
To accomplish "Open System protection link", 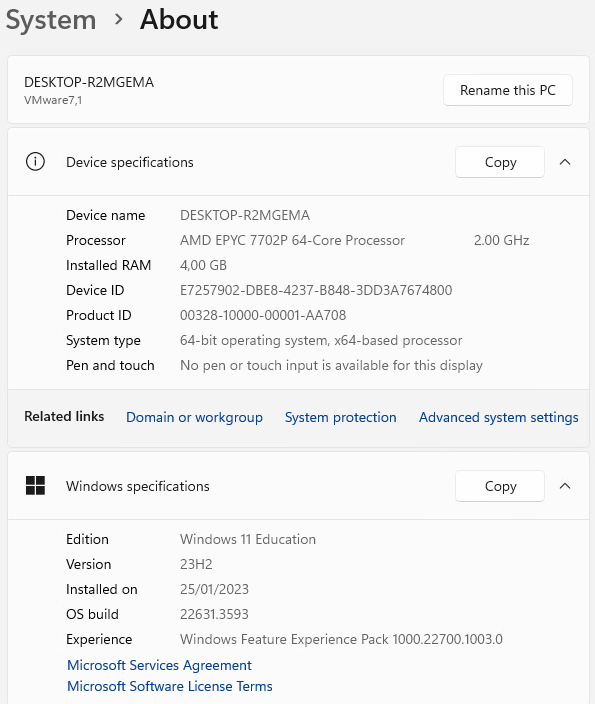I will 340,417.
